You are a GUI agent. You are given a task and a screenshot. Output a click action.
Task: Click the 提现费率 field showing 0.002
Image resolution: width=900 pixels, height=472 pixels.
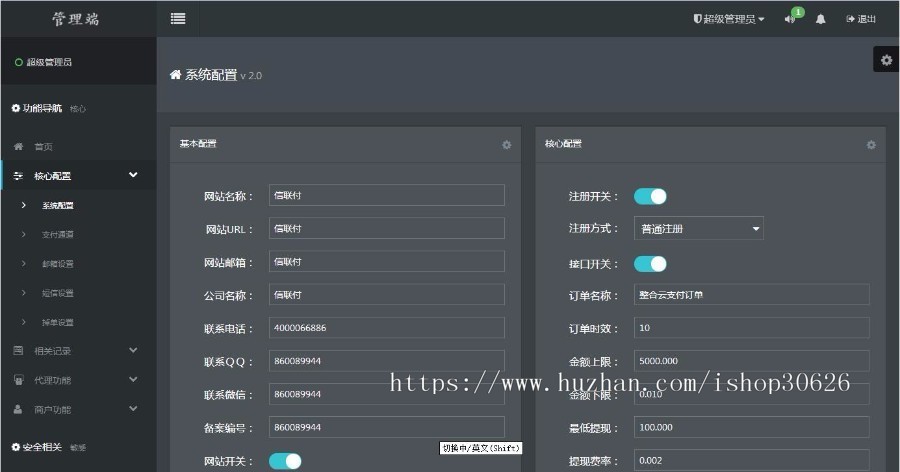tap(751, 461)
